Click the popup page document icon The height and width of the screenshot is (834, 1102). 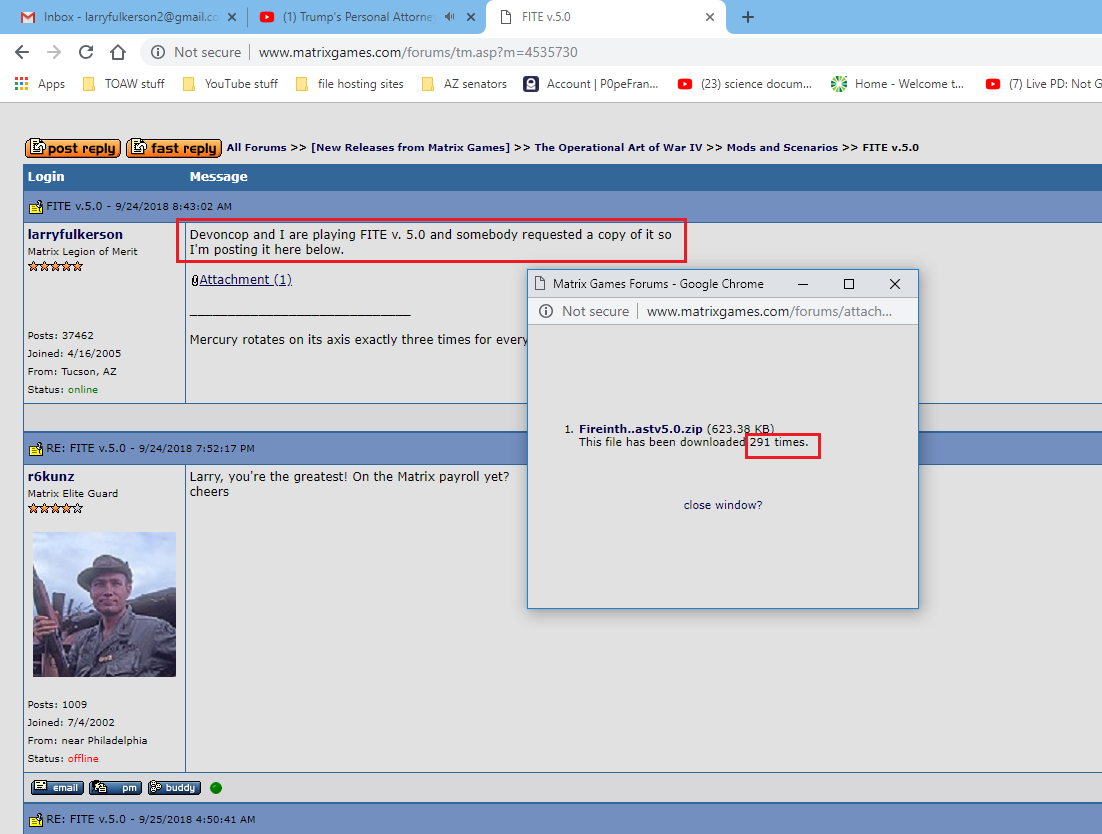coord(540,284)
